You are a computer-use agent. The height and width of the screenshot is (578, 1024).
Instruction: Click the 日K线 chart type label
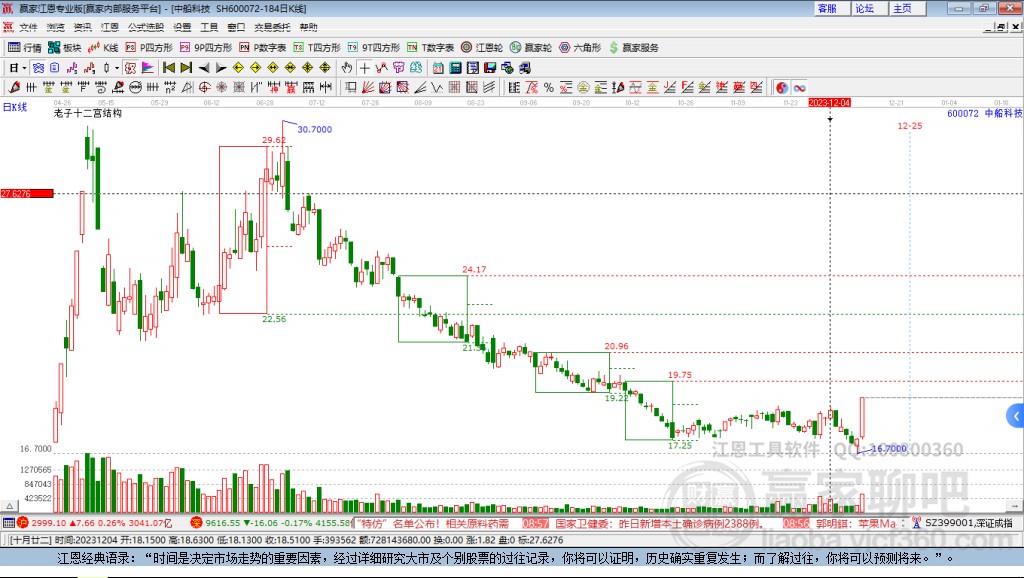click(x=15, y=107)
